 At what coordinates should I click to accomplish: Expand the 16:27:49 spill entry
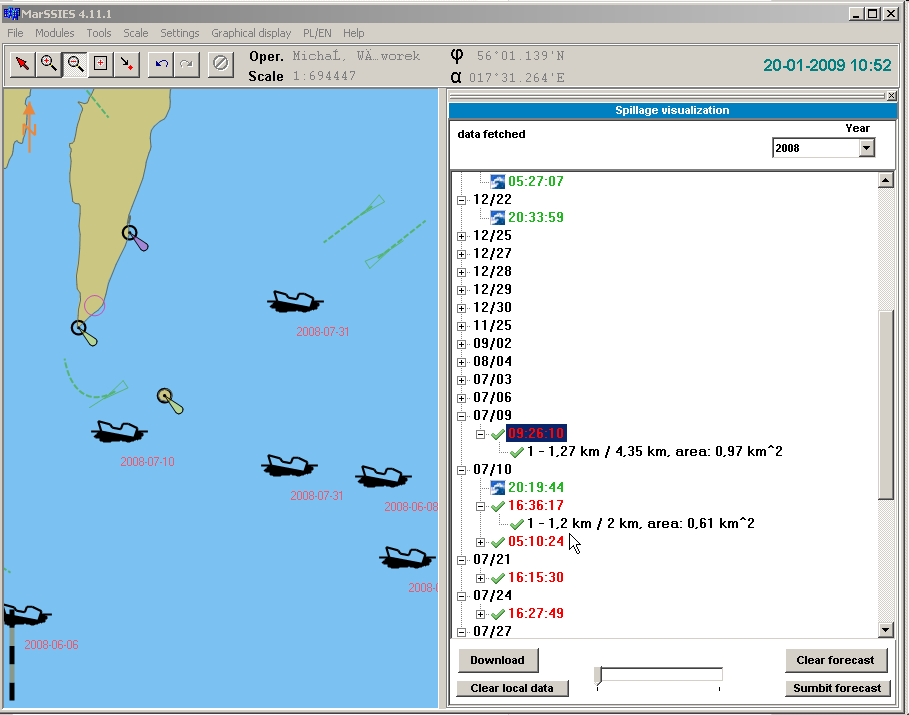481,614
